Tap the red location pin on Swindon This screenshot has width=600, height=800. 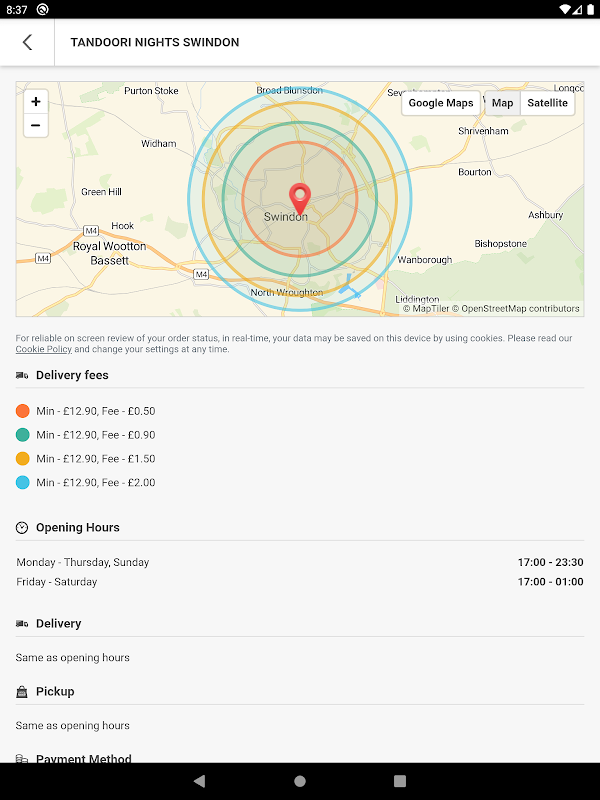pos(300,199)
